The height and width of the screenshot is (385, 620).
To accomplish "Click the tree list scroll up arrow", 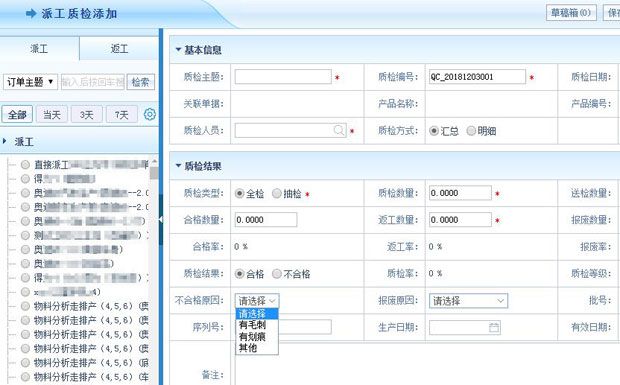I will tap(154, 162).
